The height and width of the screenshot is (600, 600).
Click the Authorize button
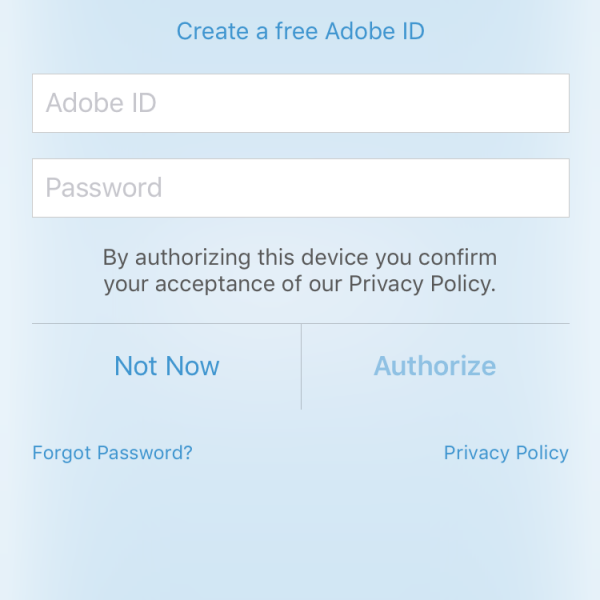(435, 366)
